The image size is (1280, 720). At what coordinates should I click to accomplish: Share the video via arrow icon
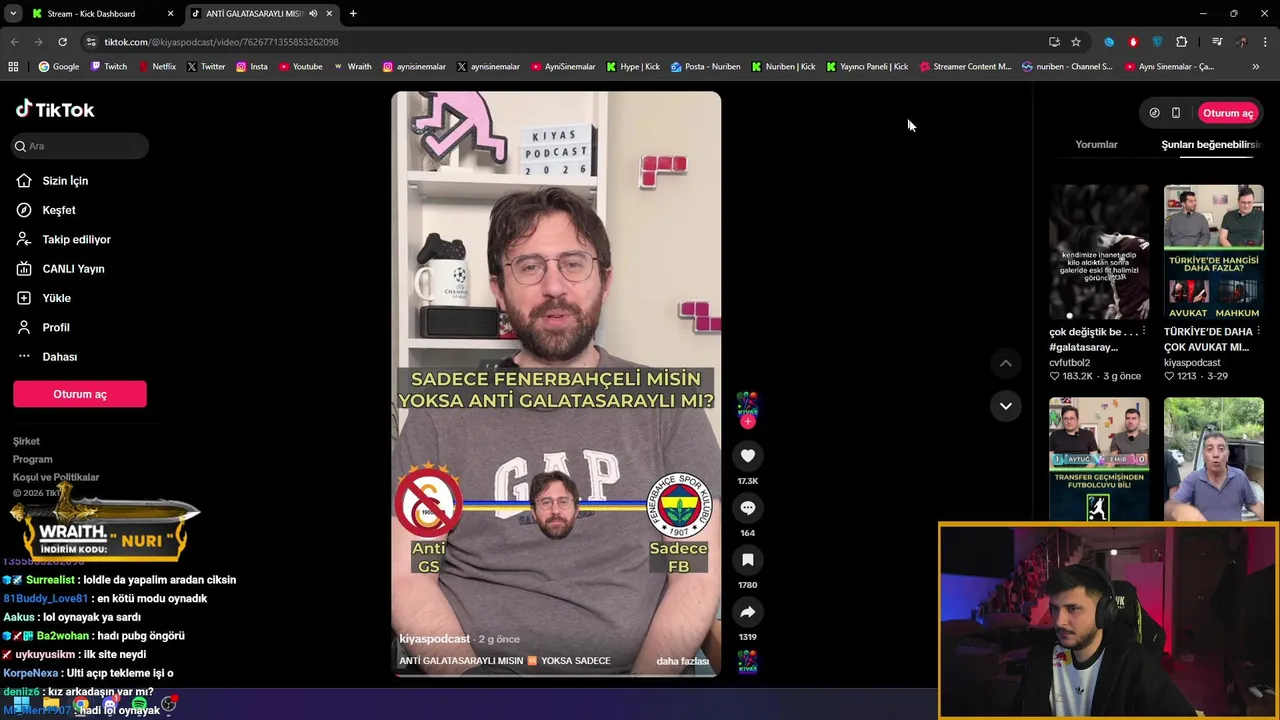click(x=747, y=612)
